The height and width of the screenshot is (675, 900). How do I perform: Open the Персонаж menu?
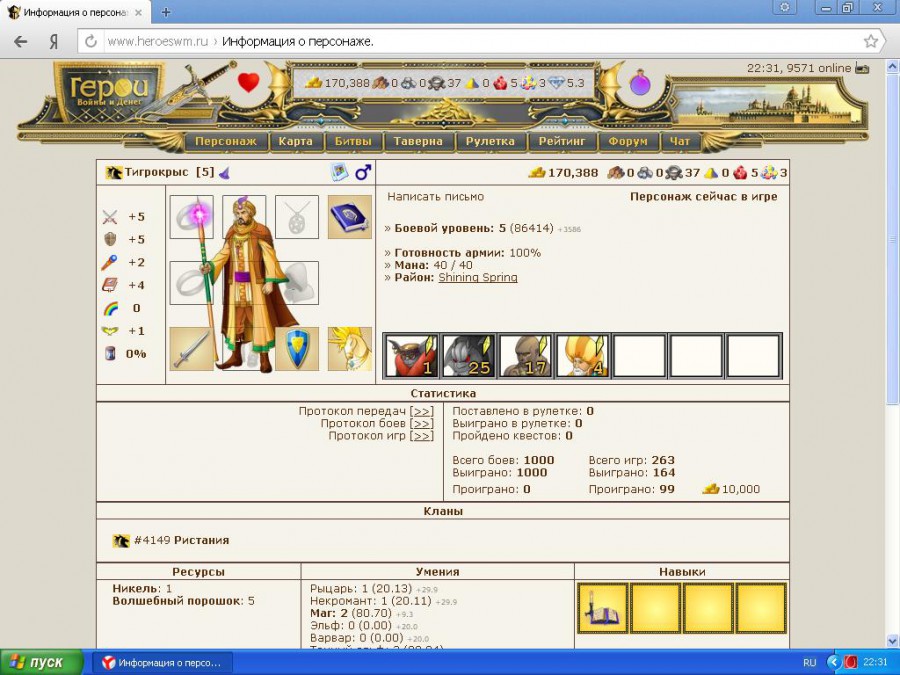point(226,141)
